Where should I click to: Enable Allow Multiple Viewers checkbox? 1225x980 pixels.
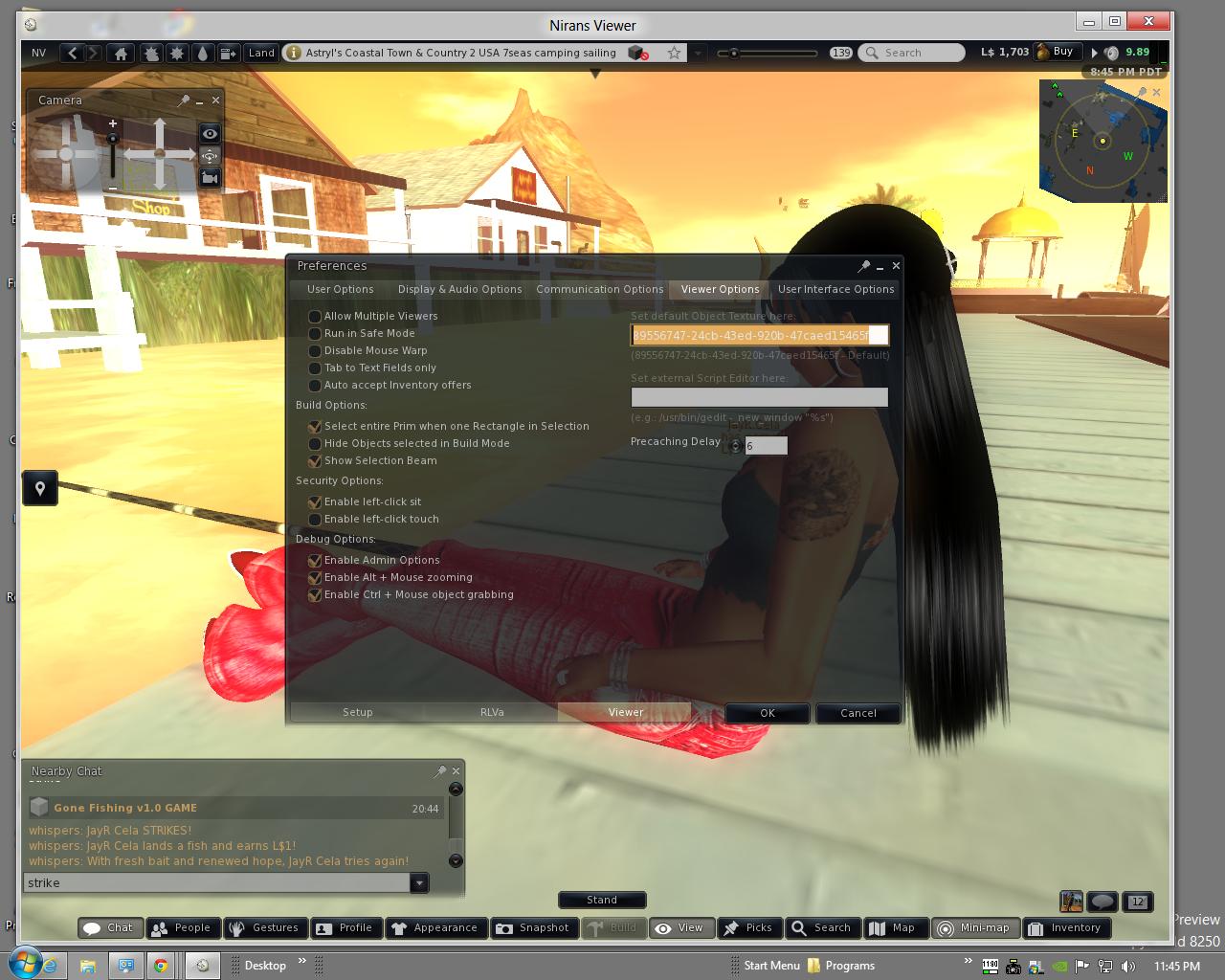click(x=315, y=317)
